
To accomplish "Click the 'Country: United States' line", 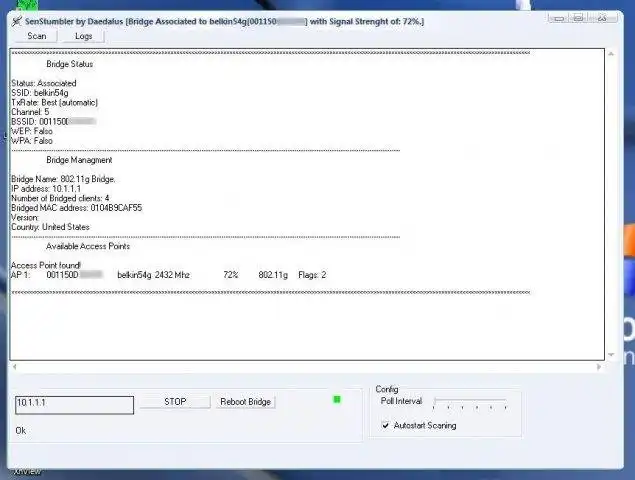I will pos(50,227).
